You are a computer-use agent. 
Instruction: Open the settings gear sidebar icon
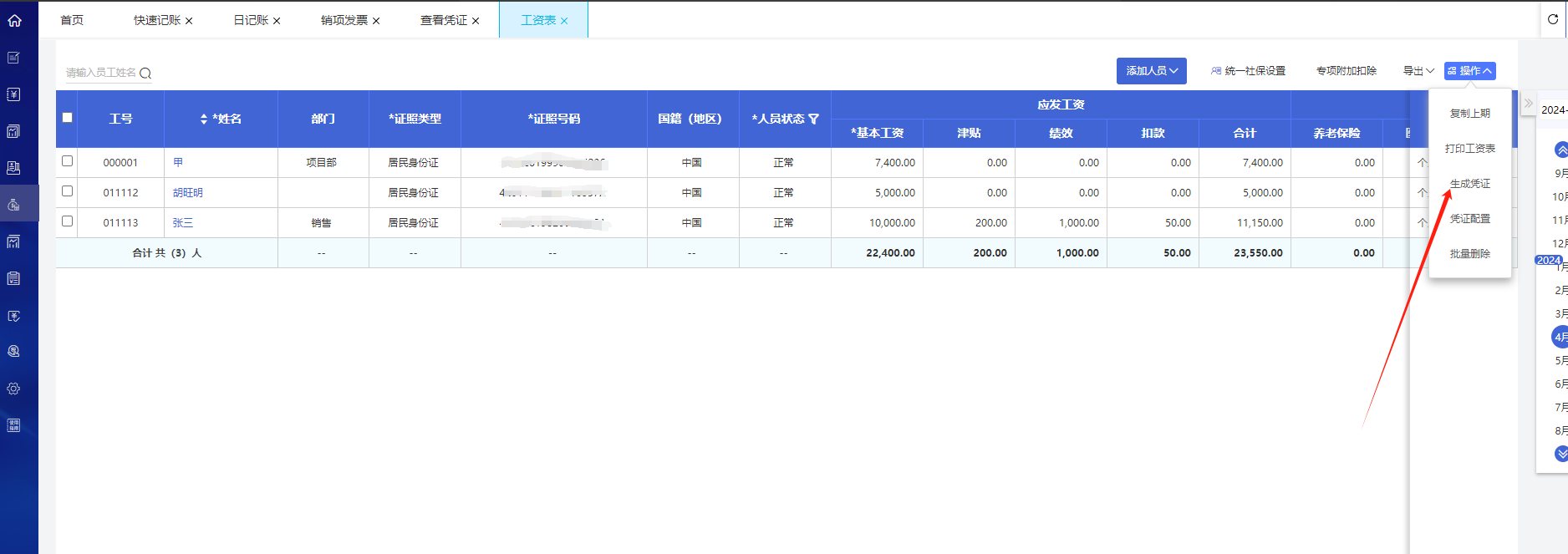14,389
